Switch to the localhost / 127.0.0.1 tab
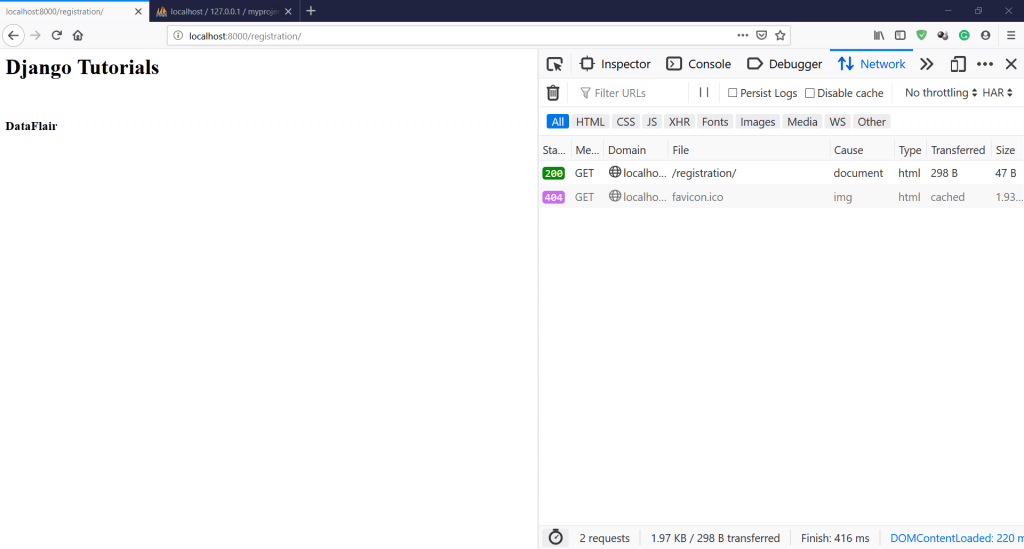1024x549 pixels. click(224, 12)
